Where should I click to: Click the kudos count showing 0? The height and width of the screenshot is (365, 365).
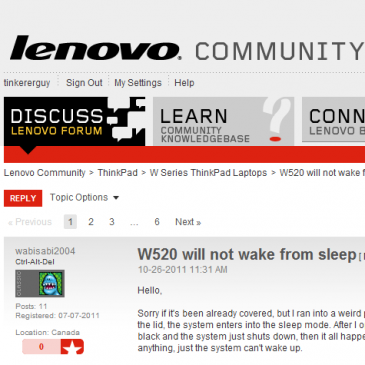(x=41, y=347)
